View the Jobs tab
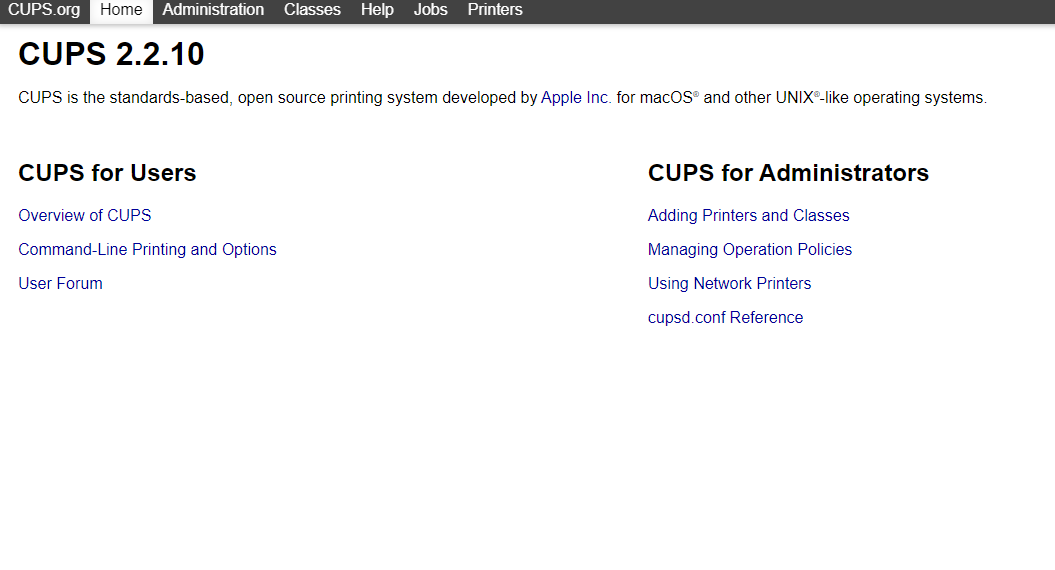 431,10
